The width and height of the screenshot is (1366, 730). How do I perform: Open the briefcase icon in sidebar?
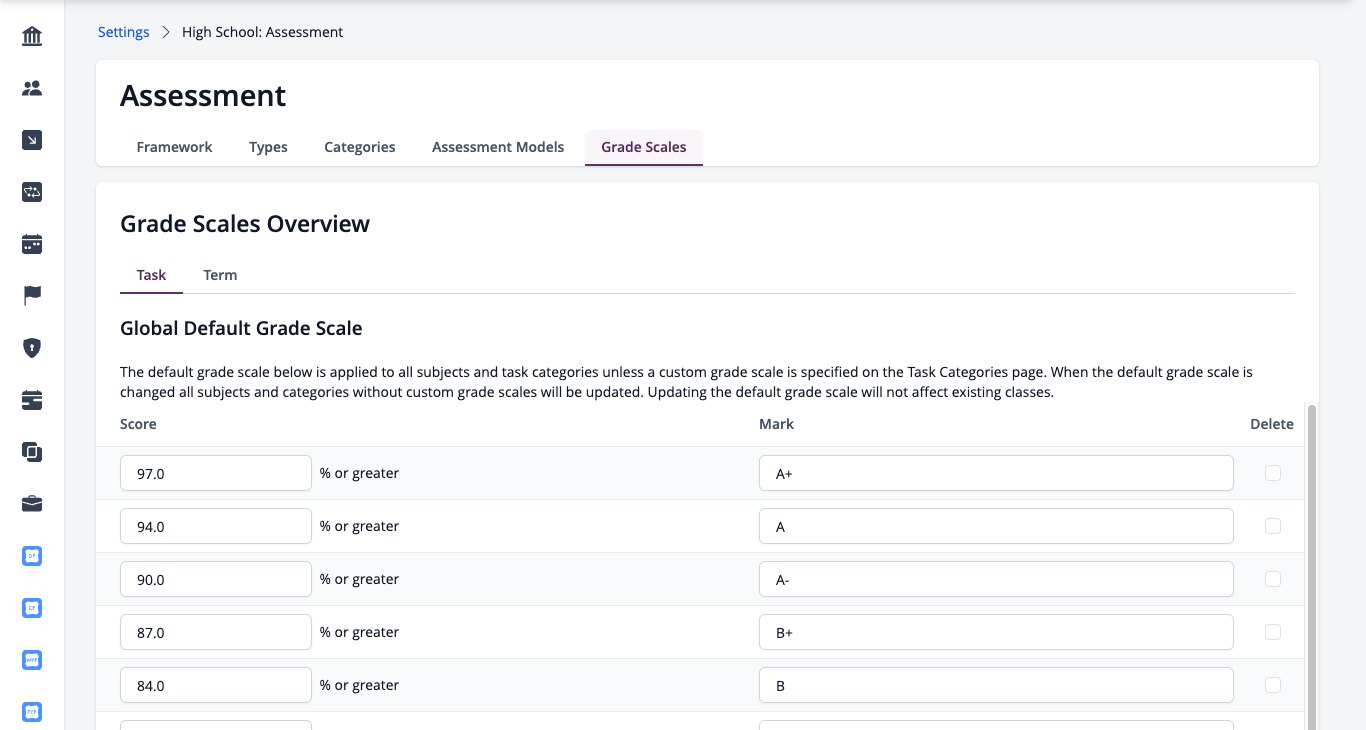coord(32,504)
